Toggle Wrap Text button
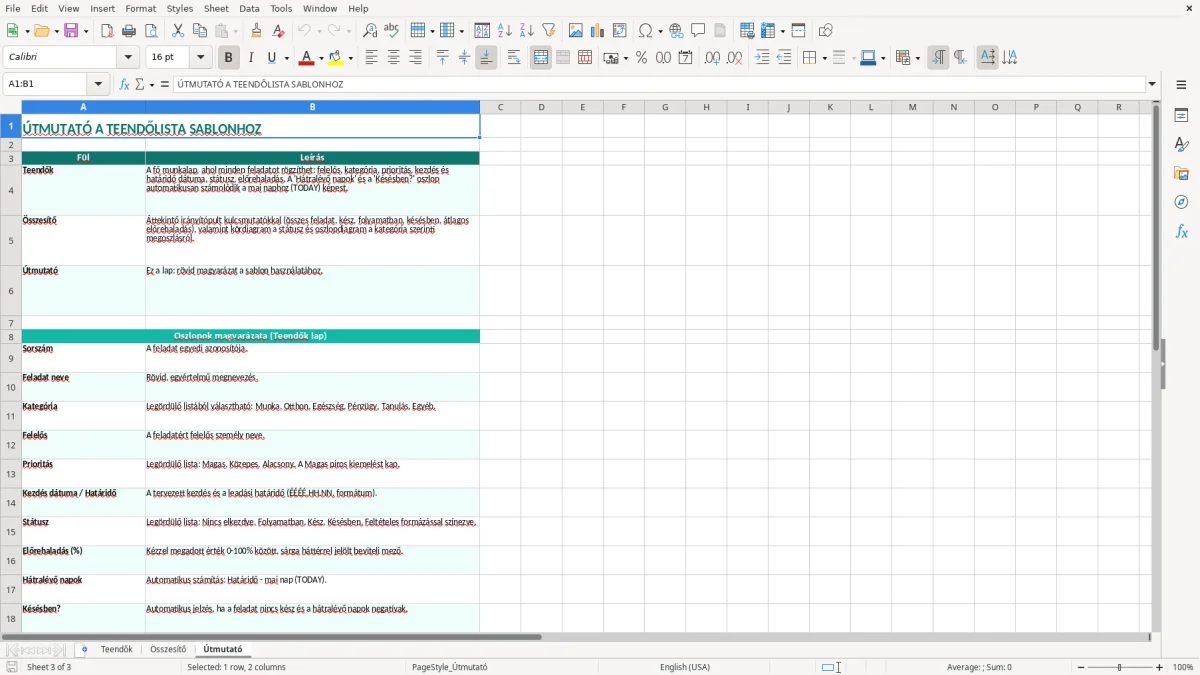 pyautogui.click(x=514, y=58)
